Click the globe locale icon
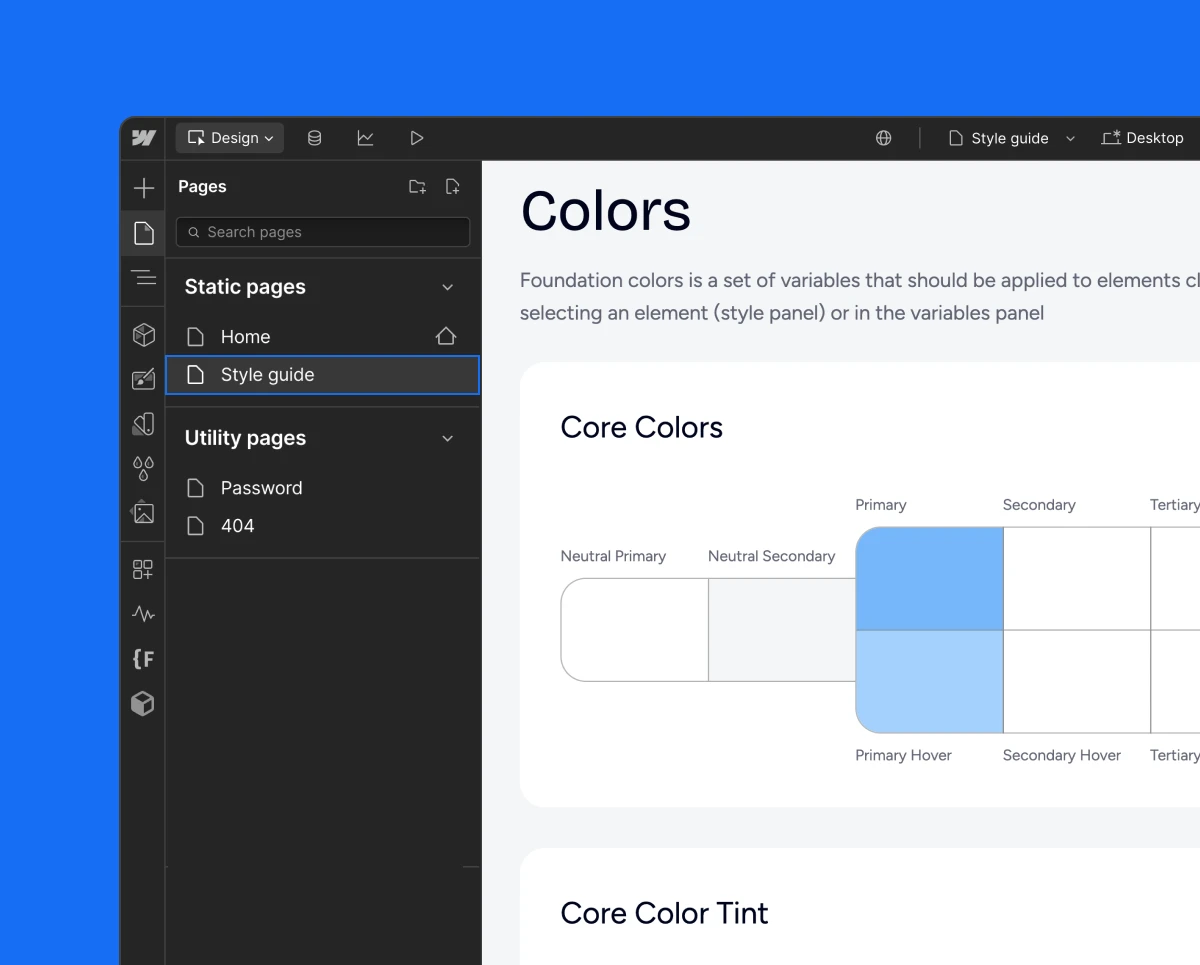This screenshot has height=965, width=1200. (883, 138)
